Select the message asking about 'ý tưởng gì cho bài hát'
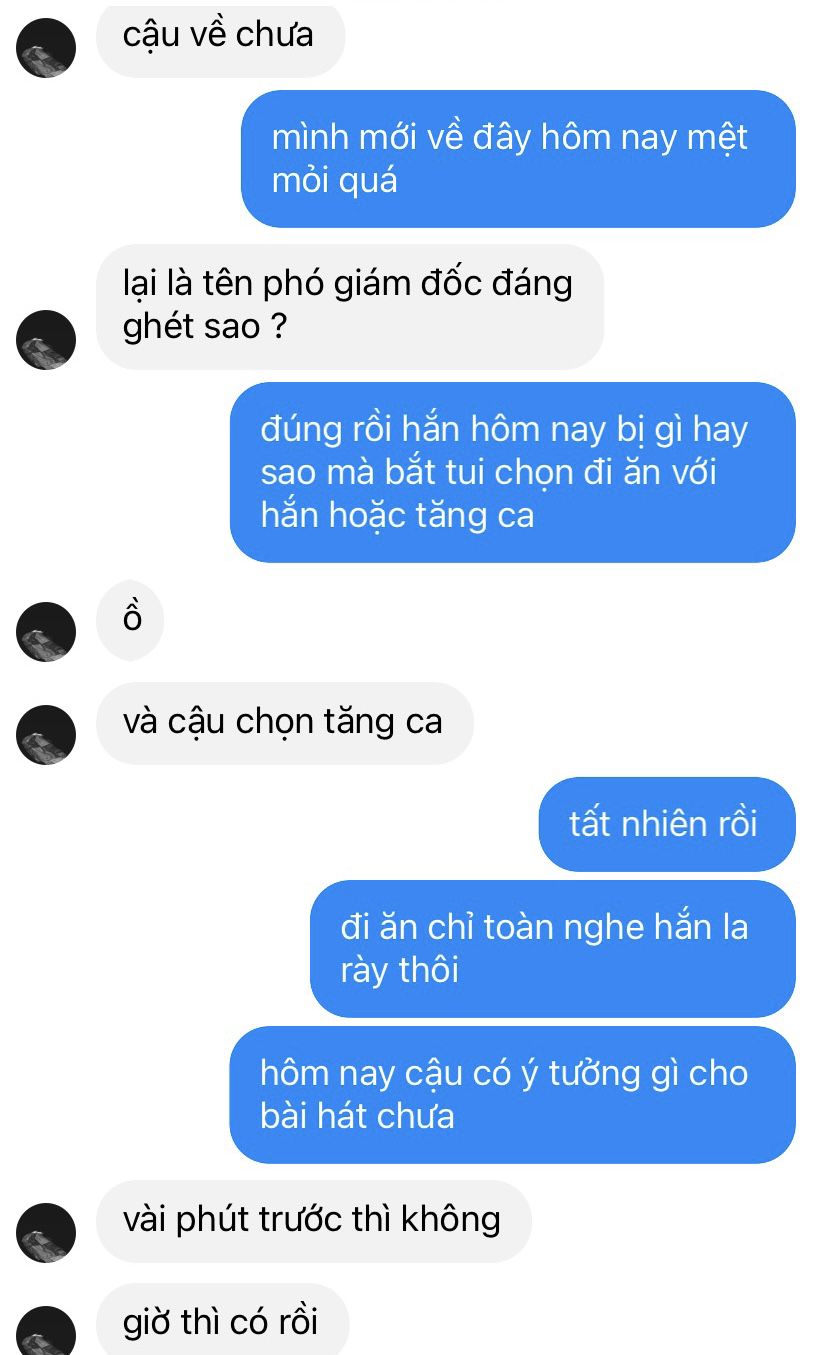This screenshot has width=828, height=1355. [x=513, y=1094]
